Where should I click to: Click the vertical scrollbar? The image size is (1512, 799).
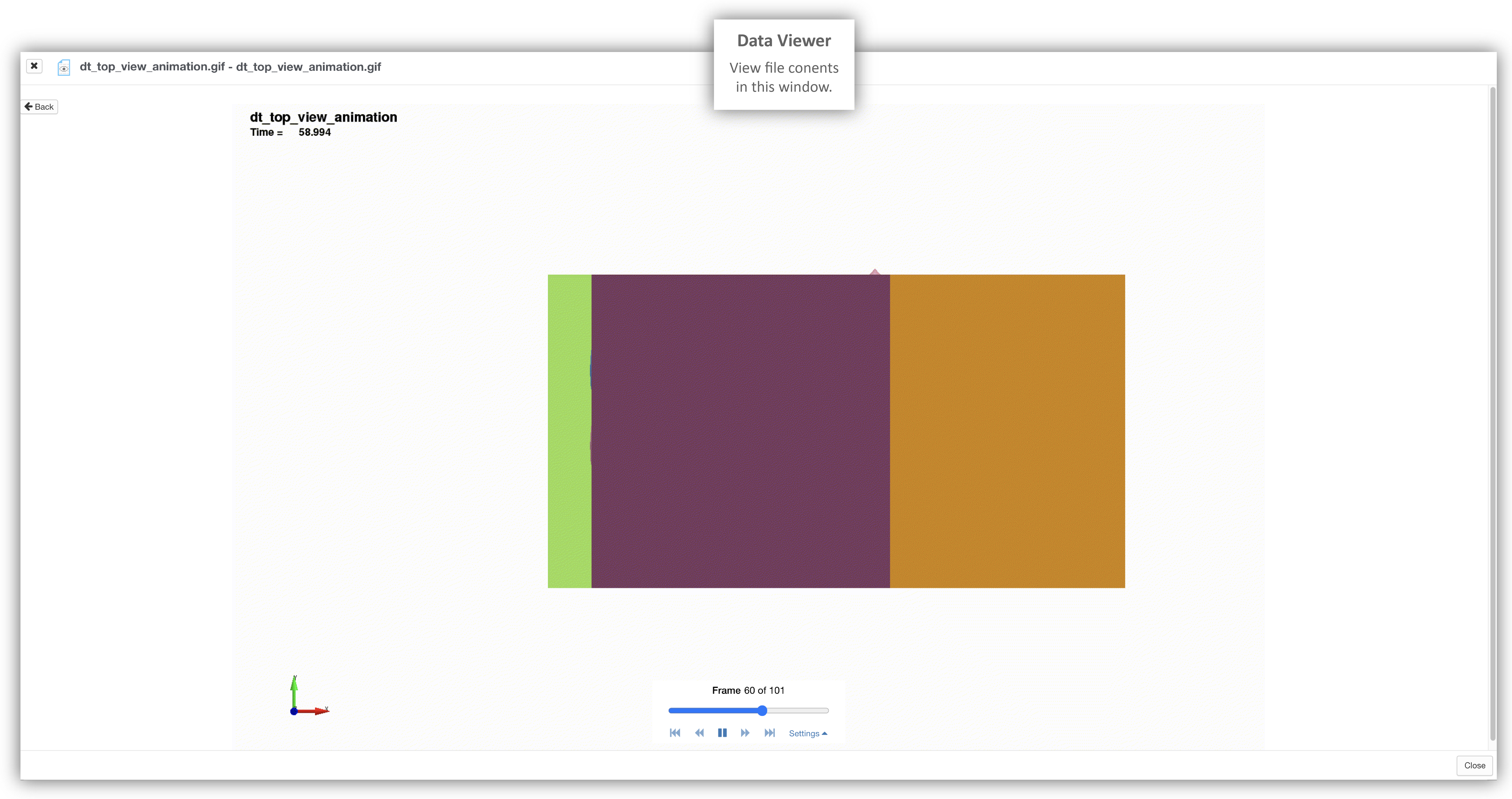tap(1492, 414)
